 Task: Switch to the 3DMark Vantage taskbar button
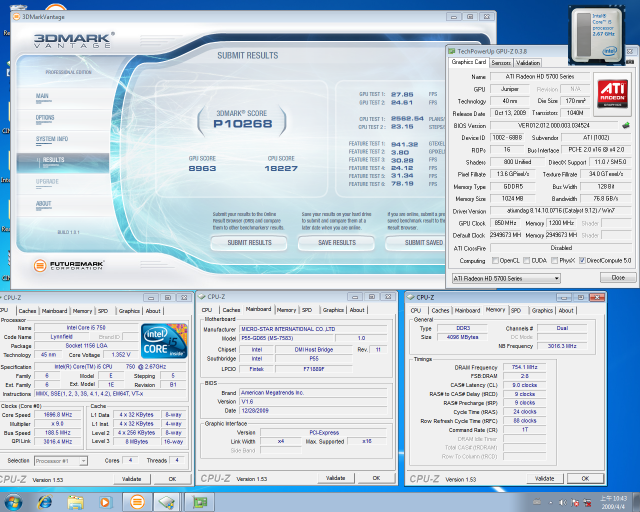pos(138,502)
